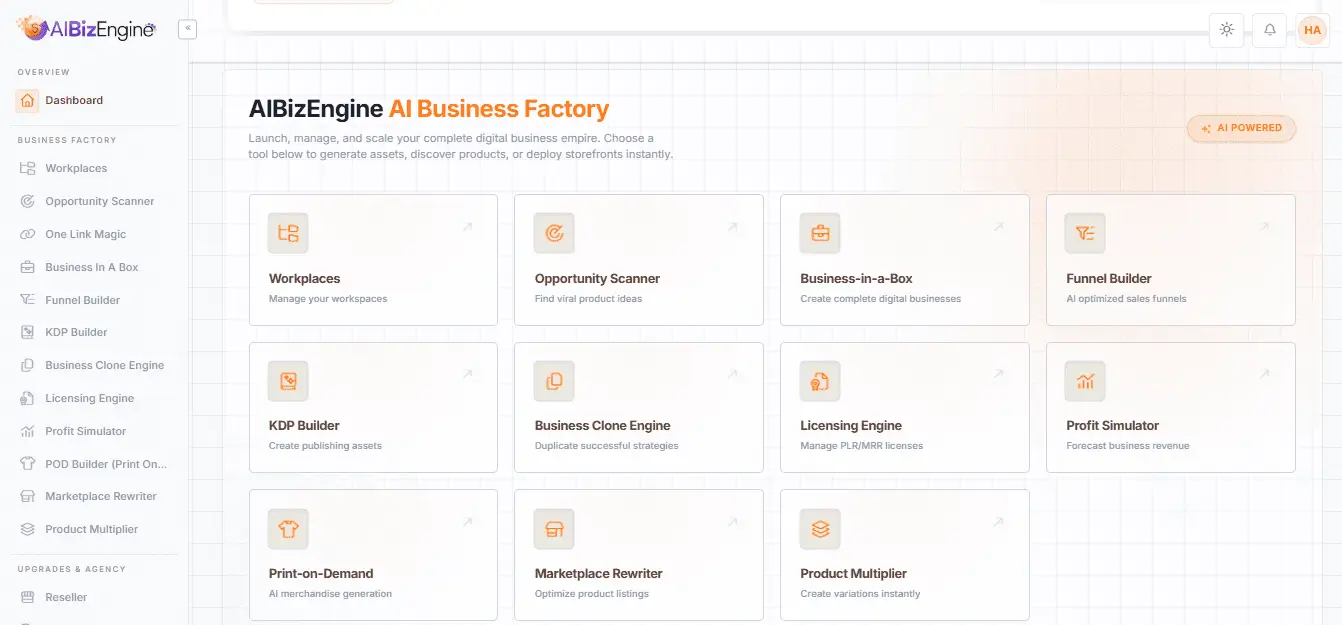
Task: Click the Profit Simulator chart icon
Action: tap(1085, 381)
